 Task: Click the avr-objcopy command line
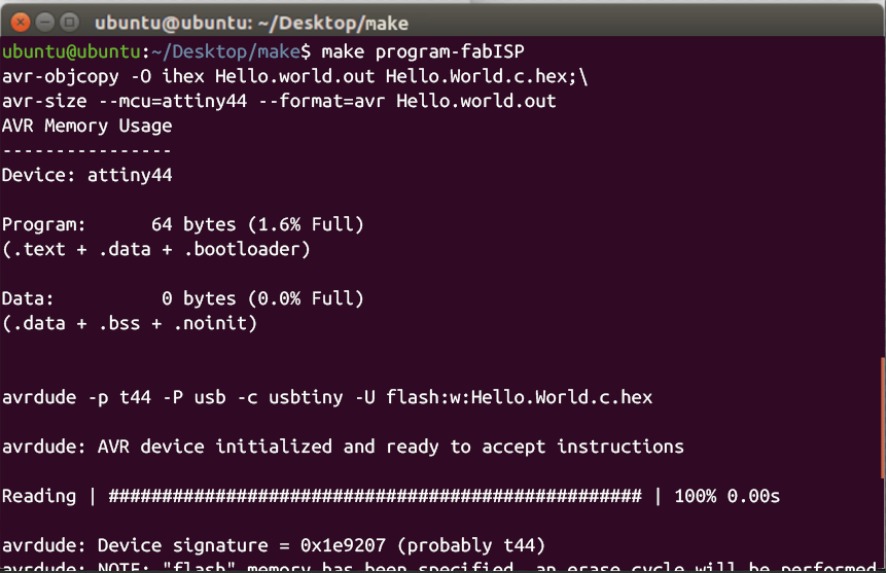pos(294,76)
